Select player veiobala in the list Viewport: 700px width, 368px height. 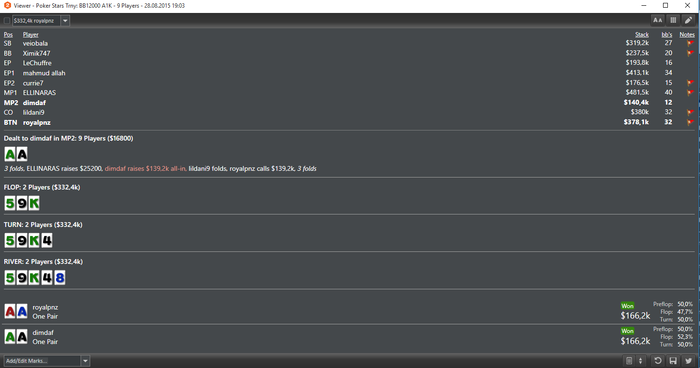(x=35, y=43)
